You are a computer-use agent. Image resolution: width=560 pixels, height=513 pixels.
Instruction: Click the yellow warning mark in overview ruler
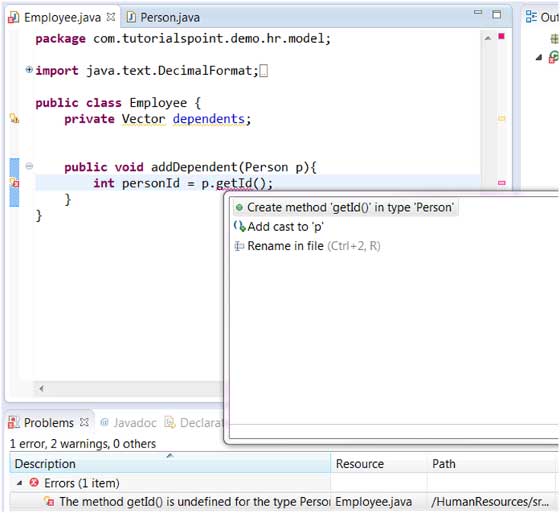[x=502, y=118]
